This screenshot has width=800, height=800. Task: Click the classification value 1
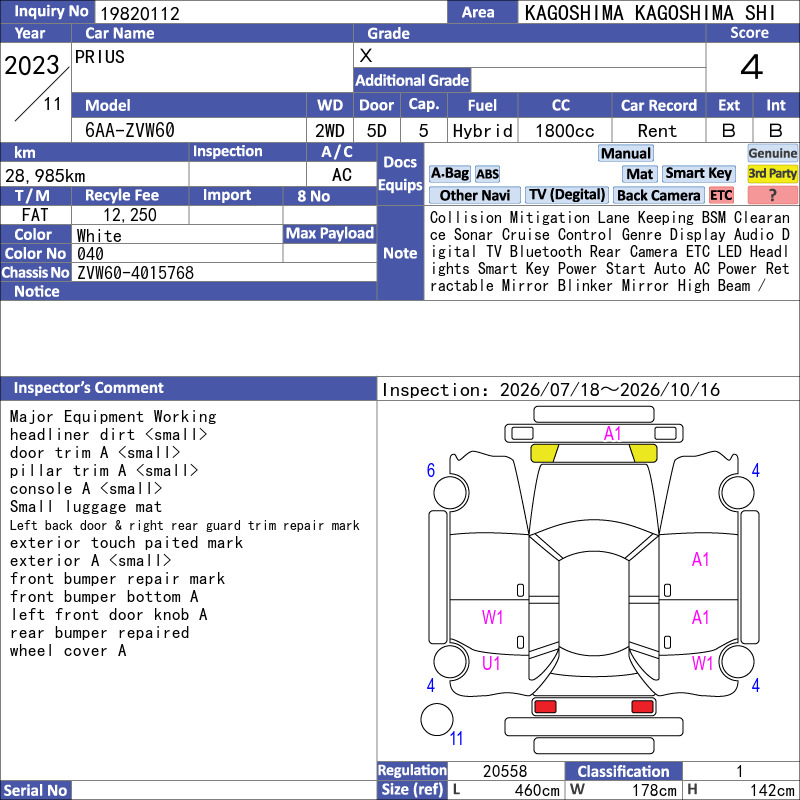(x=739, y=771)
